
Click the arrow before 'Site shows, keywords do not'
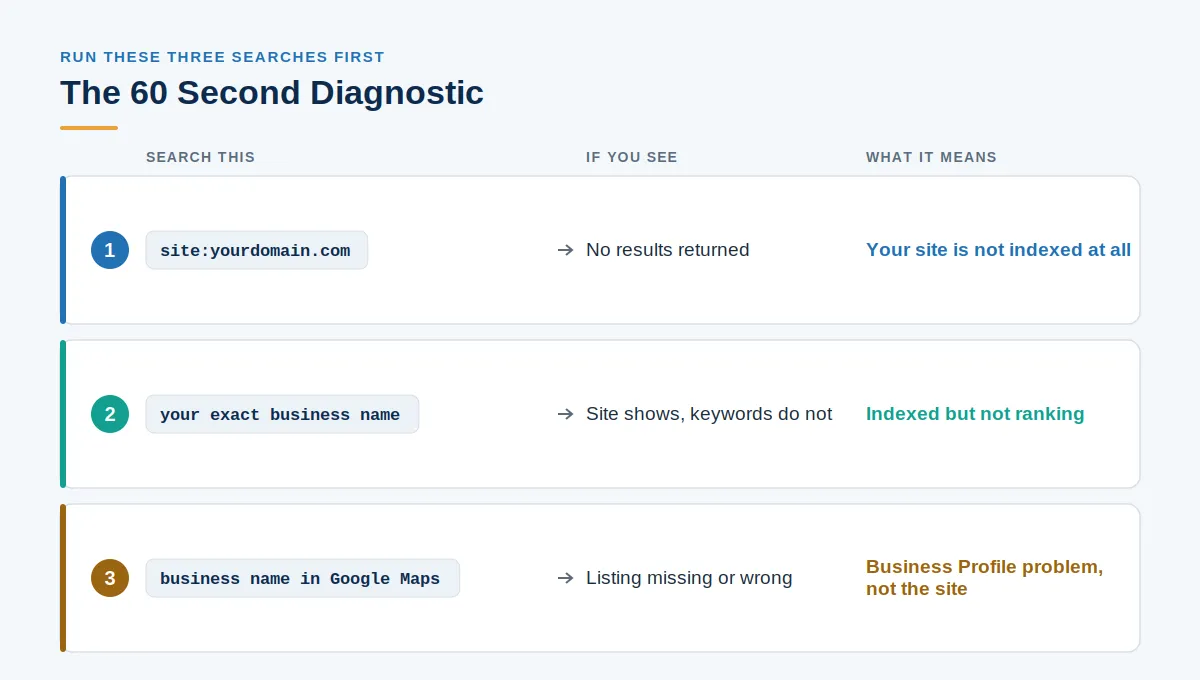pos(565,414)
